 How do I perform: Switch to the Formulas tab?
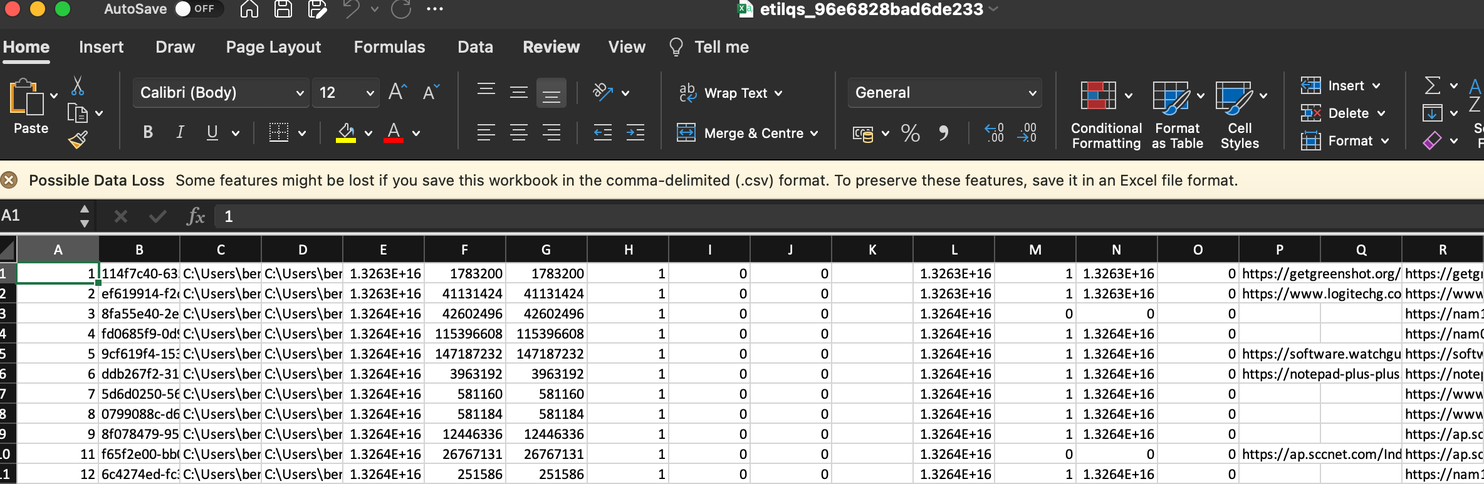tap(389, 47)
